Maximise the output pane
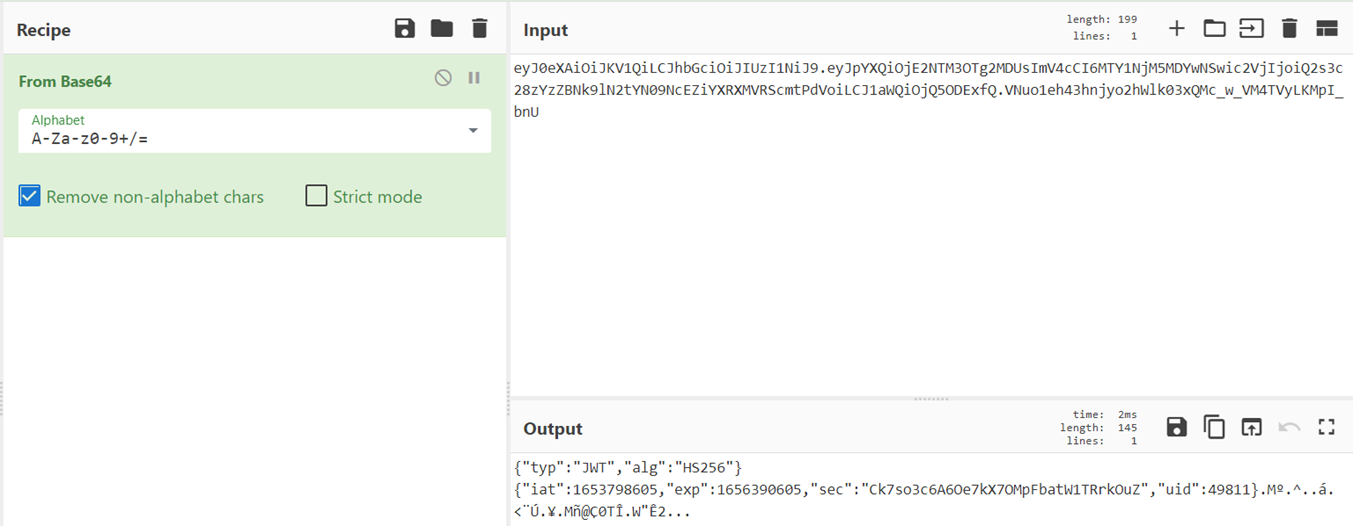The height and width of the screenshot is (526, 1353). (x=1327, y=427)
